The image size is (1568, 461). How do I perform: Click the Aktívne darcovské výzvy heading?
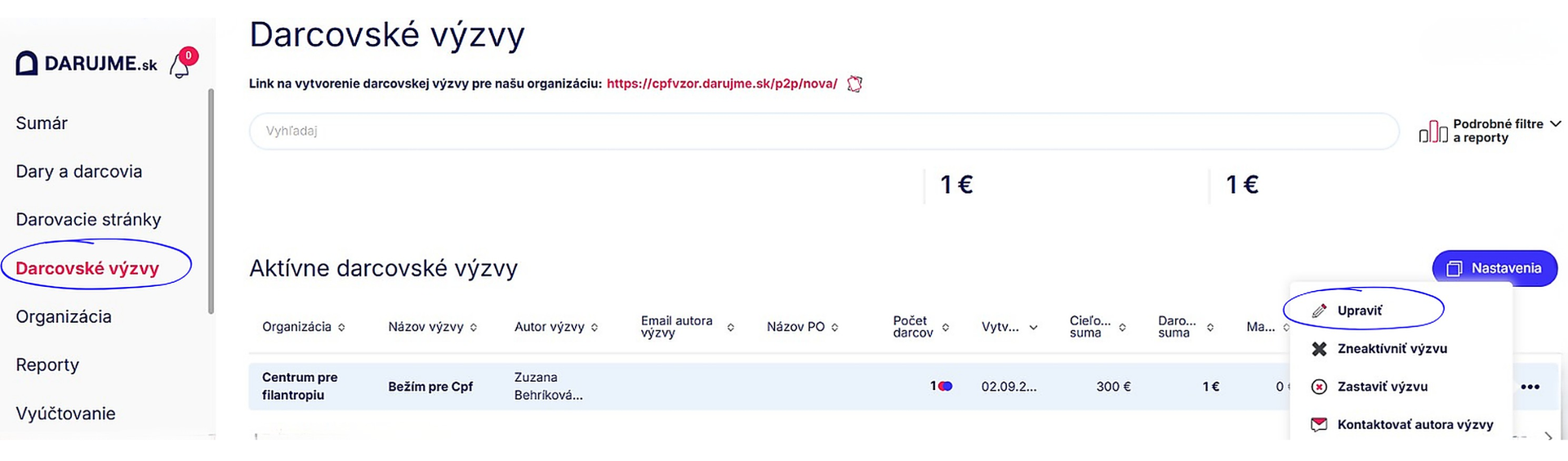pos(383,268)
